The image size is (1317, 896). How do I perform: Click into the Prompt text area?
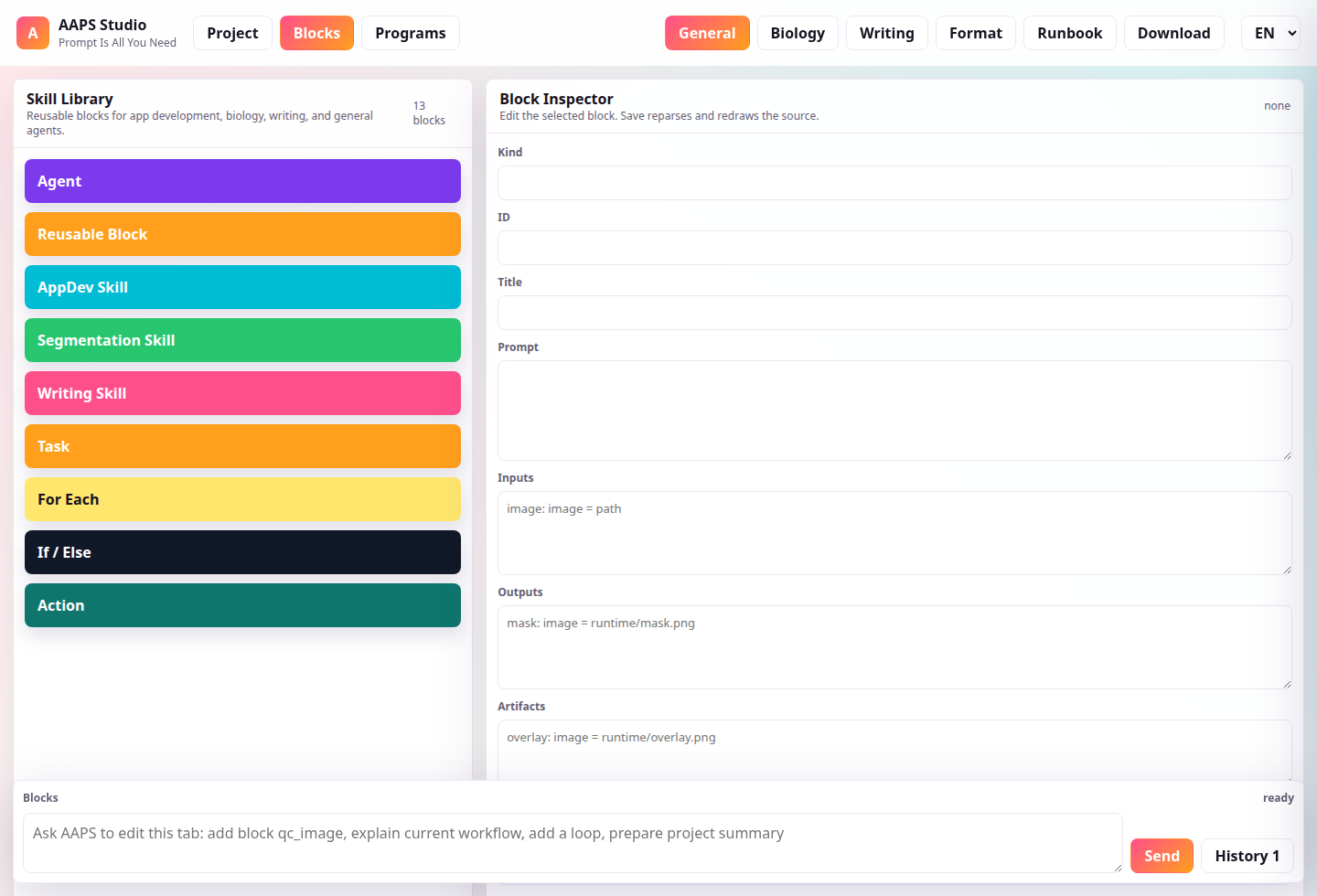point(894,411)
